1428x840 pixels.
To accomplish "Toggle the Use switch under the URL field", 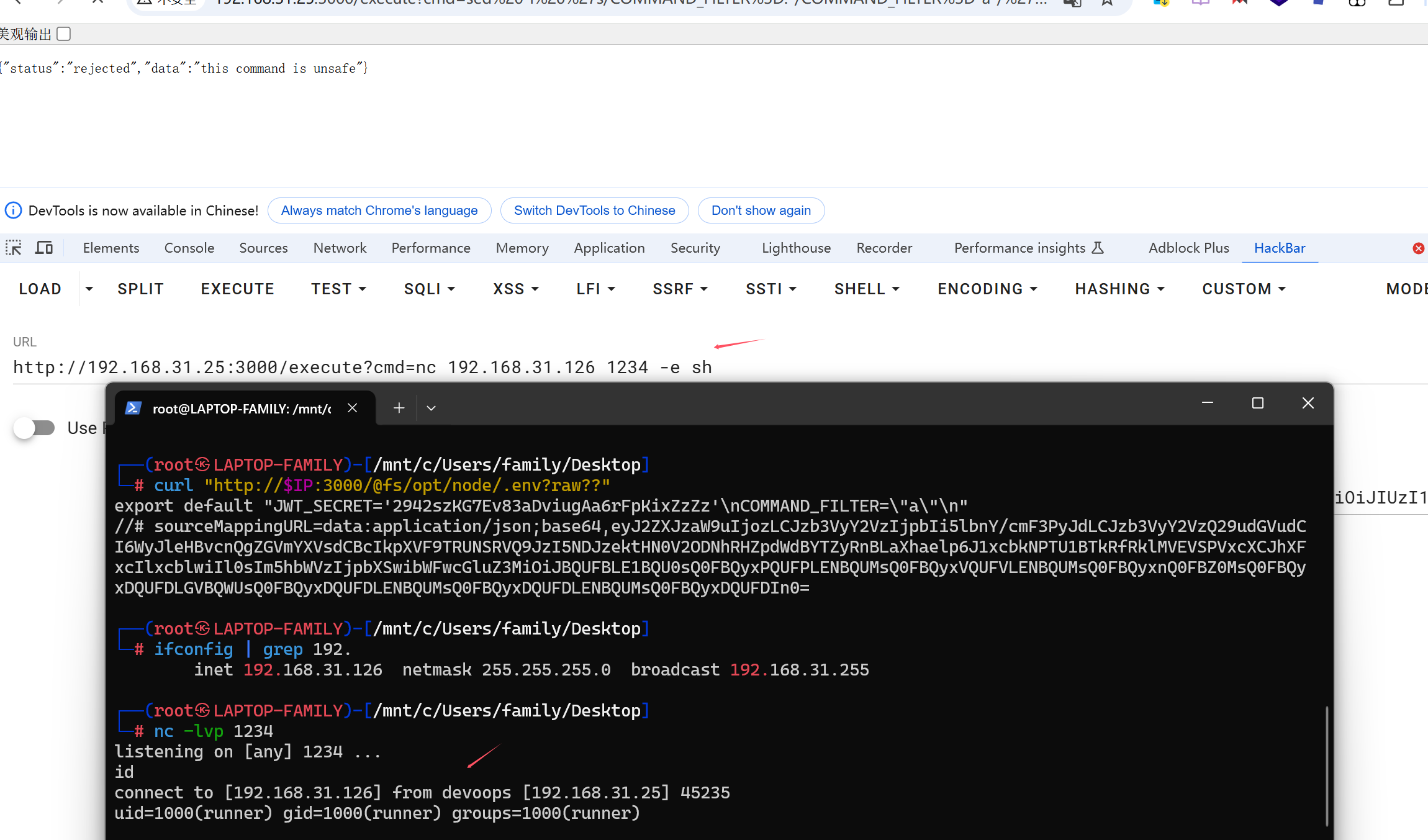I will point(35,428).
